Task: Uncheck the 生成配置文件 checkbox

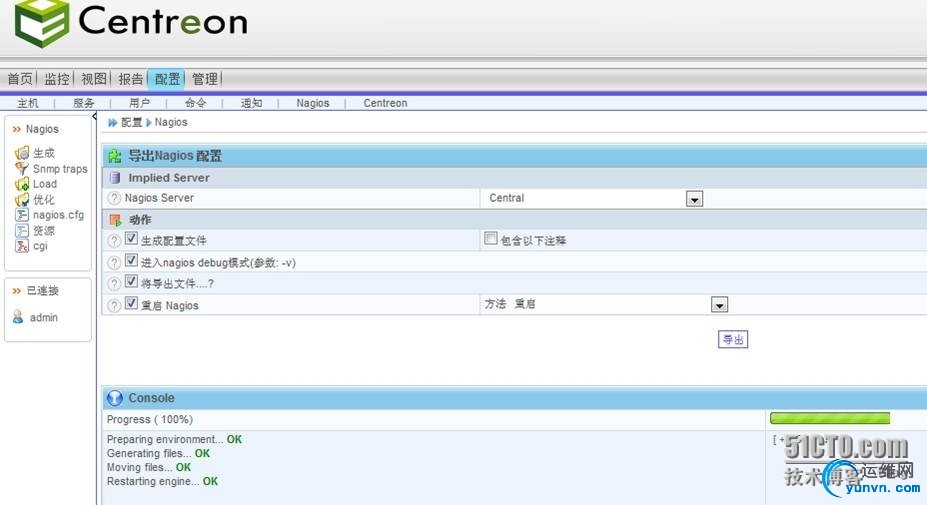Action: [131, 238]
